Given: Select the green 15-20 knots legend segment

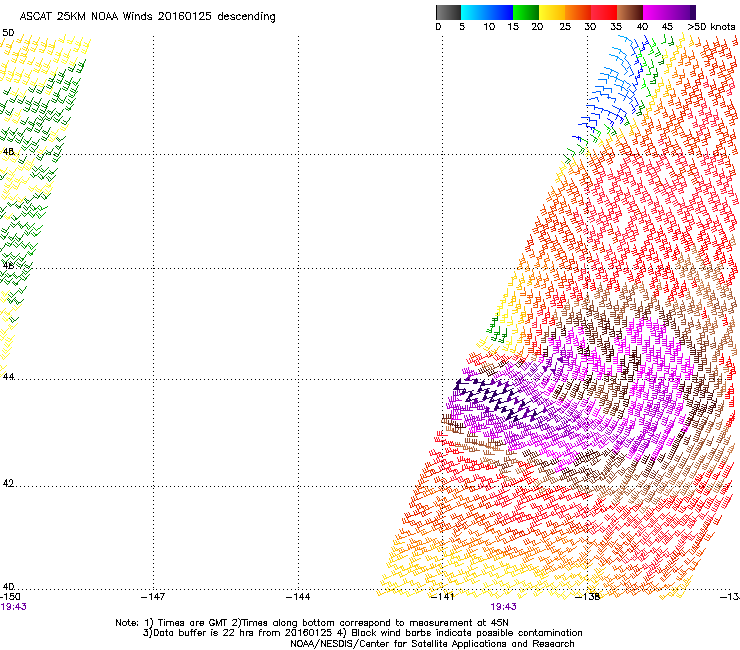Looking at the screenshot, I should click(x=526, y=12).
